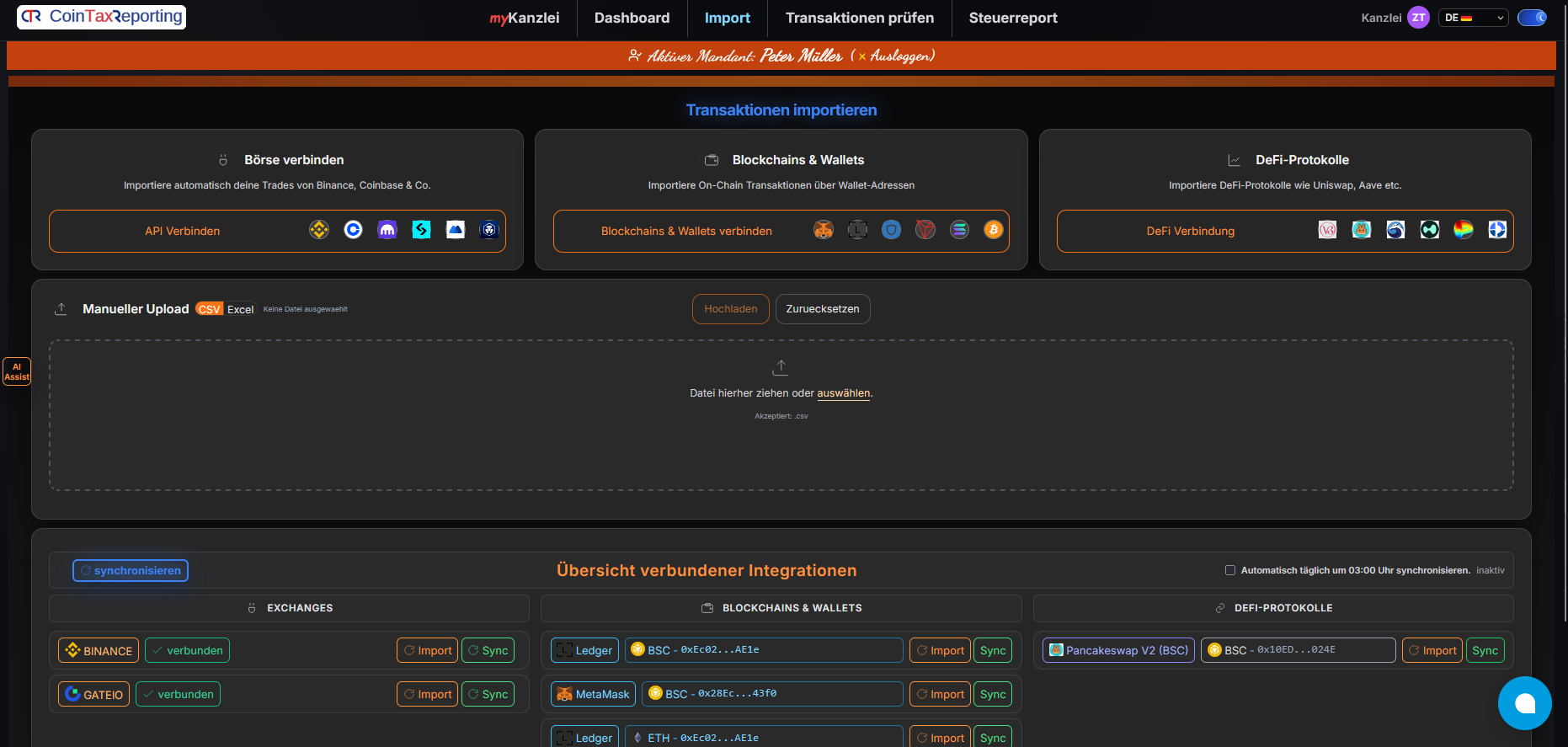Click the Solana logo icon
Screen dimensions: 1568x747
pyautogui.click(x=959, y=230)
